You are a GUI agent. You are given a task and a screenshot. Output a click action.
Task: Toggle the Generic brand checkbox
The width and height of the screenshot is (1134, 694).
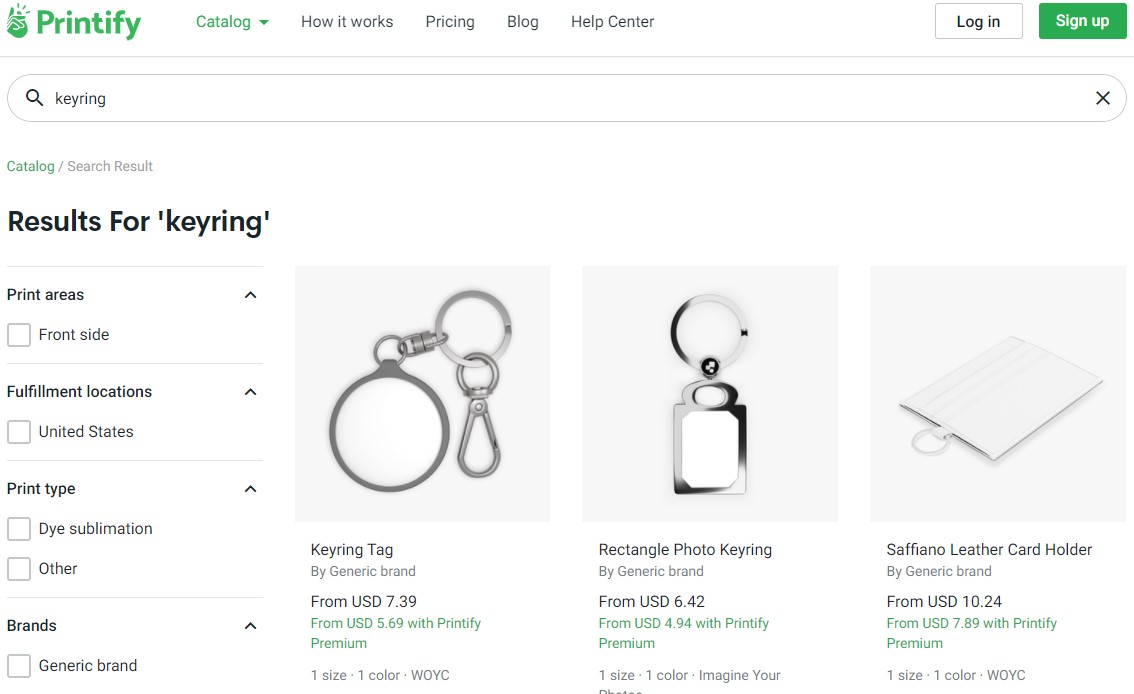click(19, 665)
